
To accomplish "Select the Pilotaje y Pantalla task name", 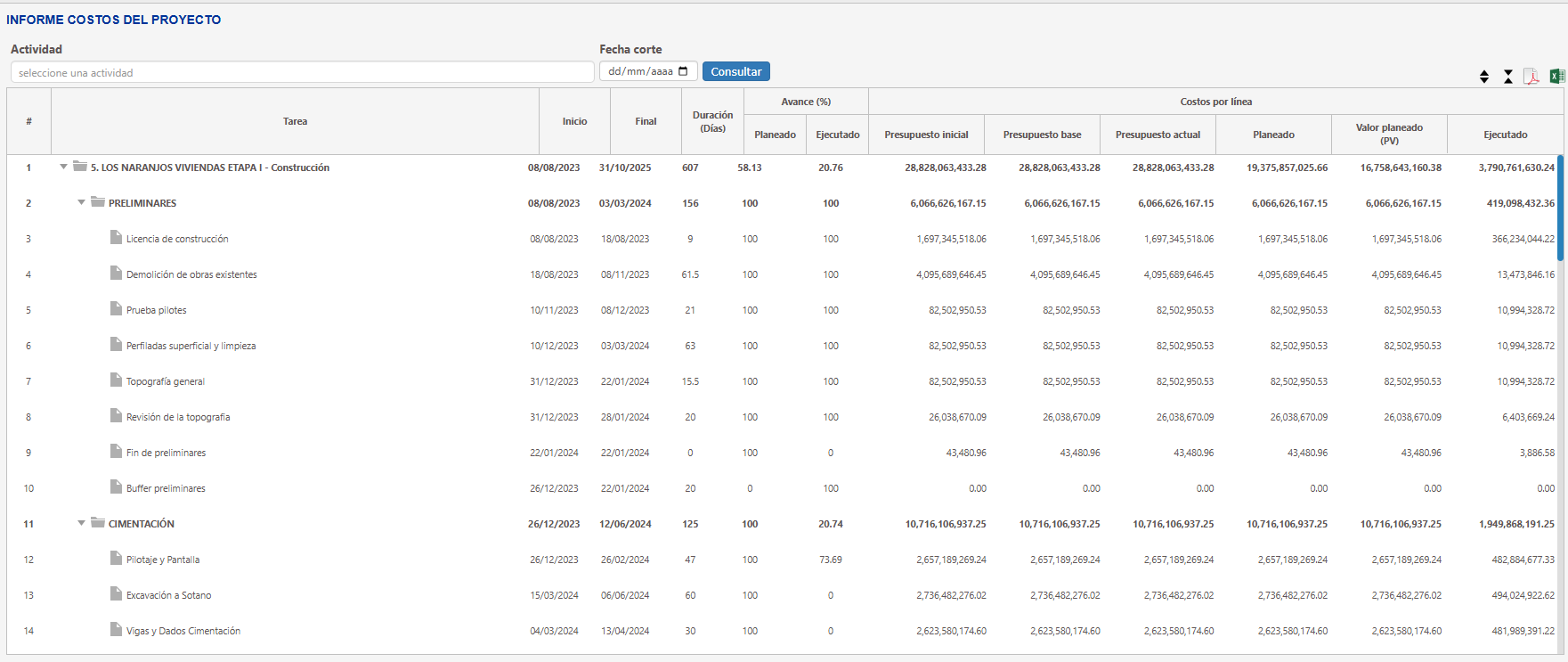I will point(163,560).
